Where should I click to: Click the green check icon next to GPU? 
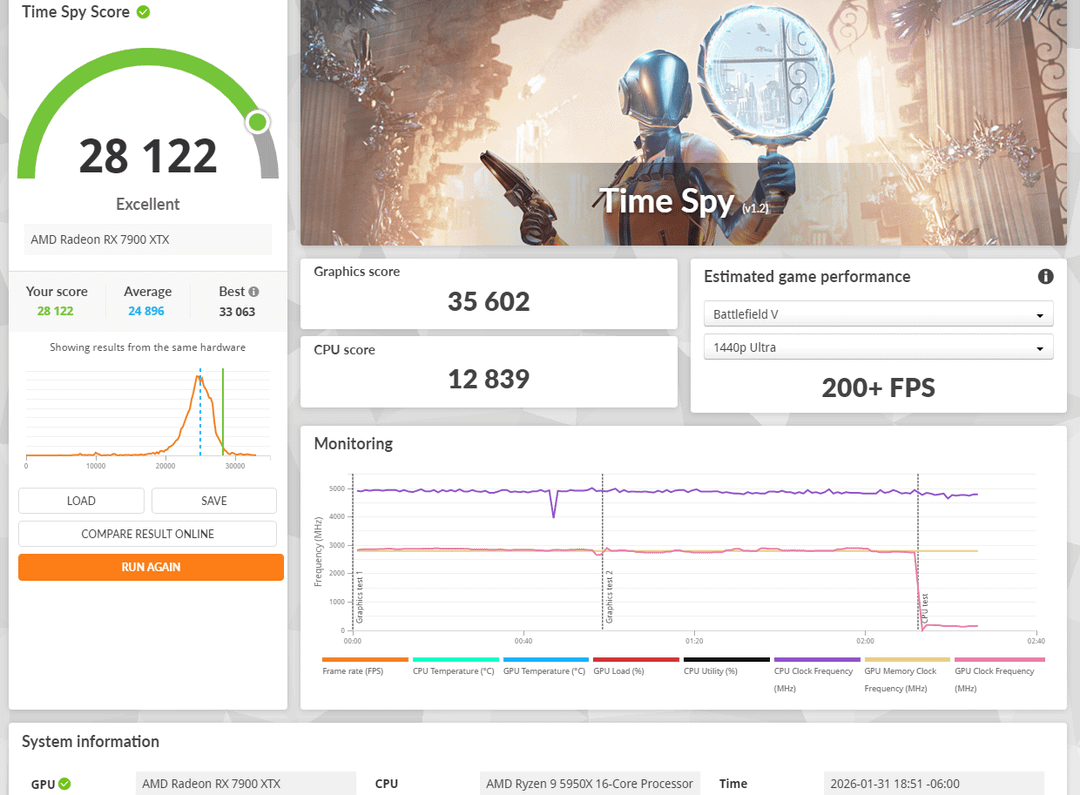coord(65,784)
